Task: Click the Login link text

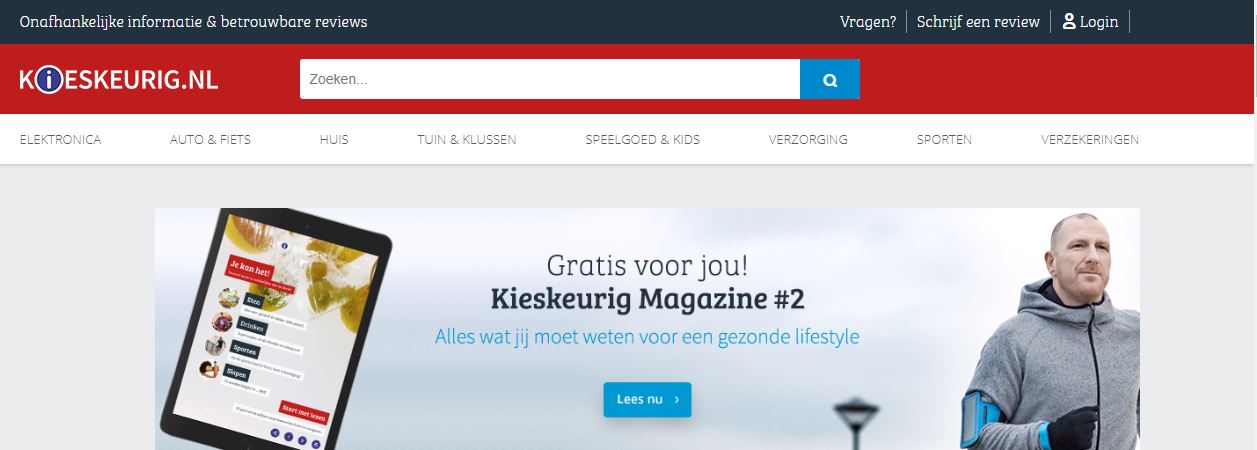Action: (1099, 22)
